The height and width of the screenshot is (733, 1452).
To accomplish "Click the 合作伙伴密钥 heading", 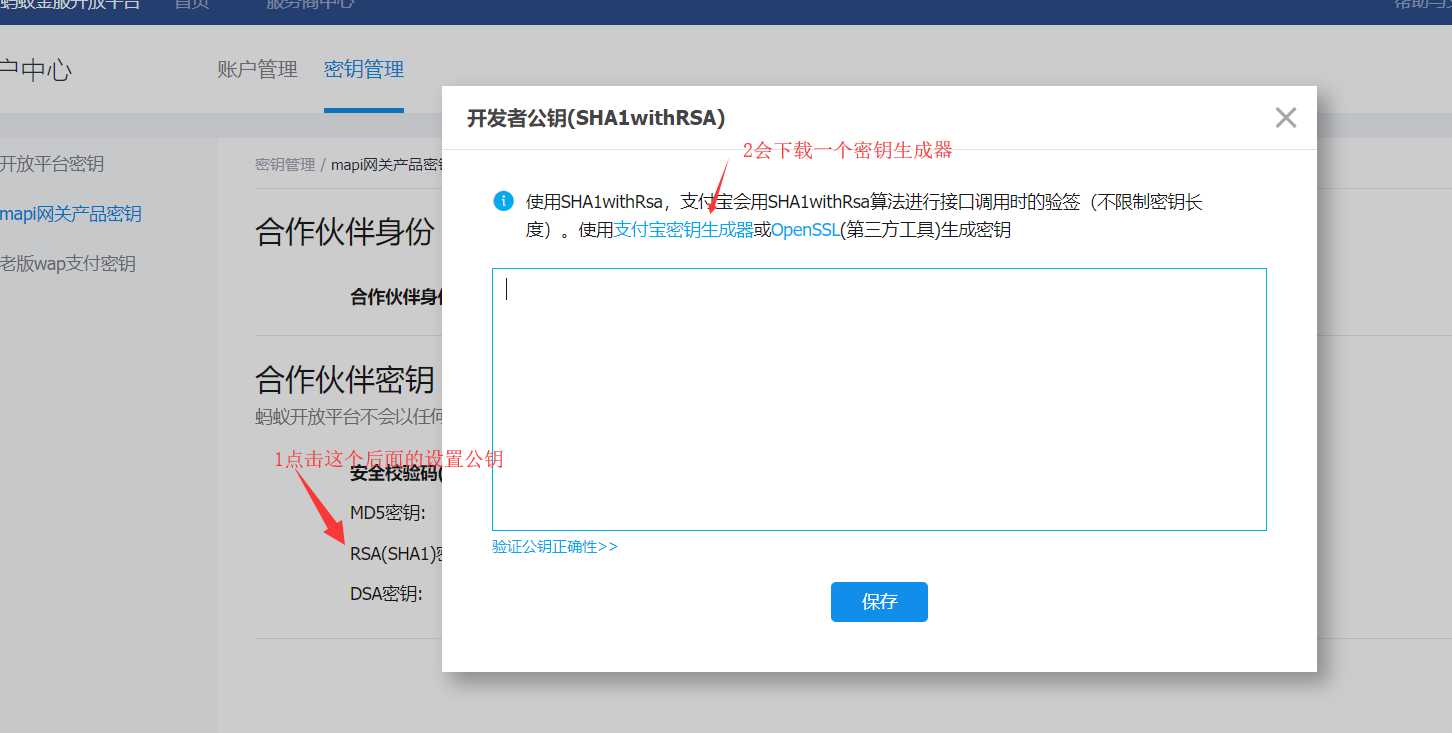I will pos(345,380).
